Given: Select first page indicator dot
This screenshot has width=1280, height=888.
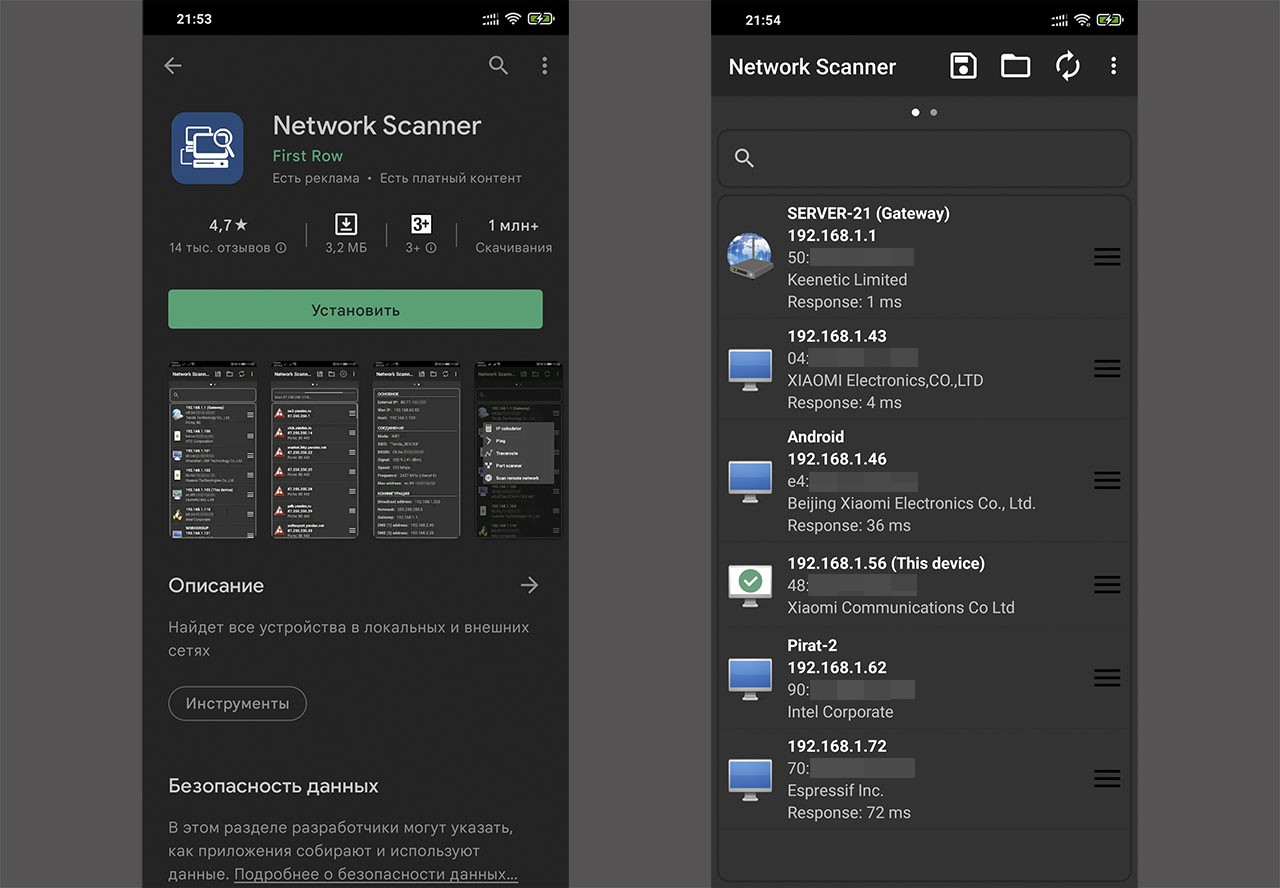Looking at the screenshot, I should click(915, 113).
